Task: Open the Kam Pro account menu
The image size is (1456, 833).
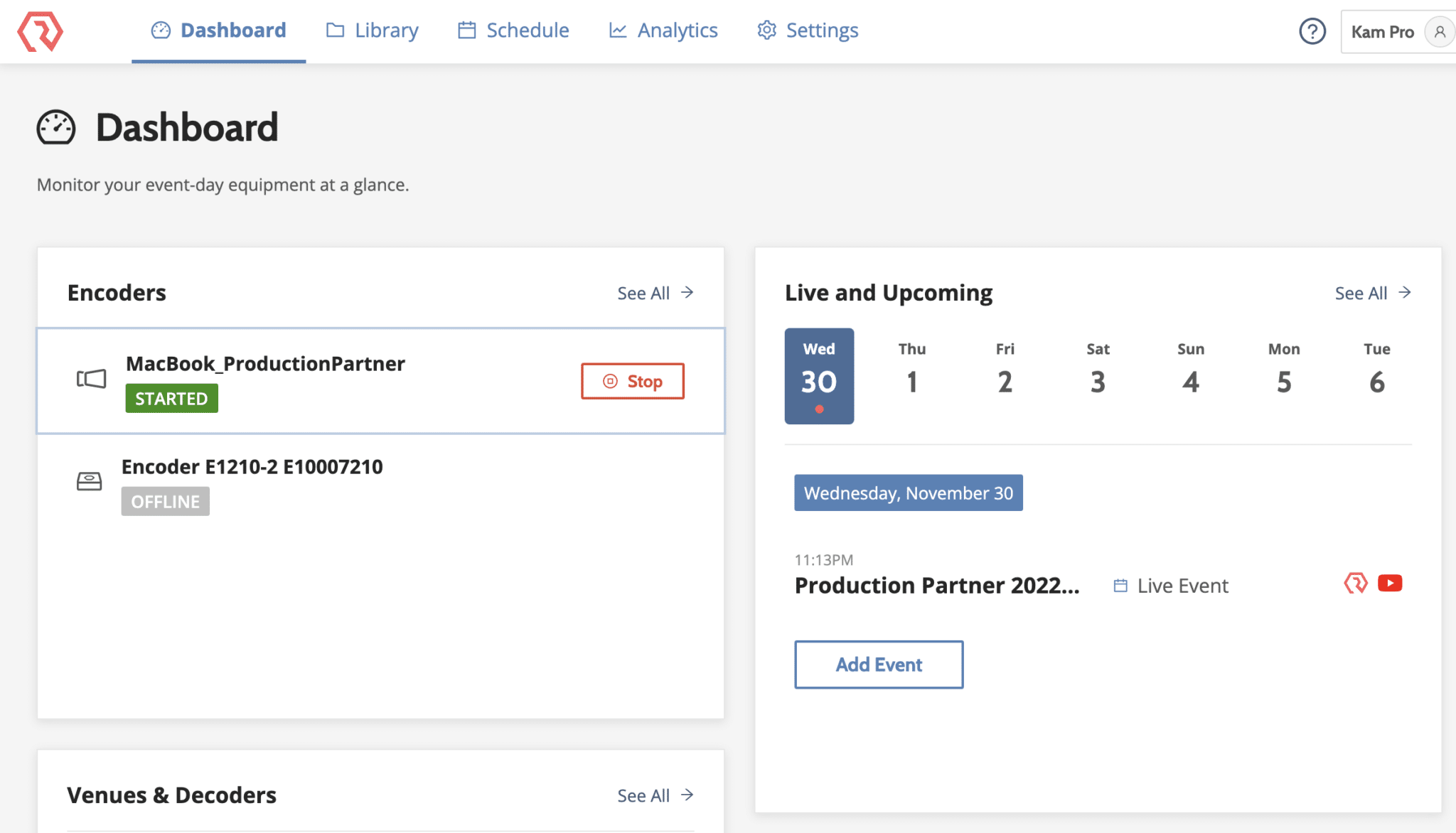Action: (x=1382, y=32)
